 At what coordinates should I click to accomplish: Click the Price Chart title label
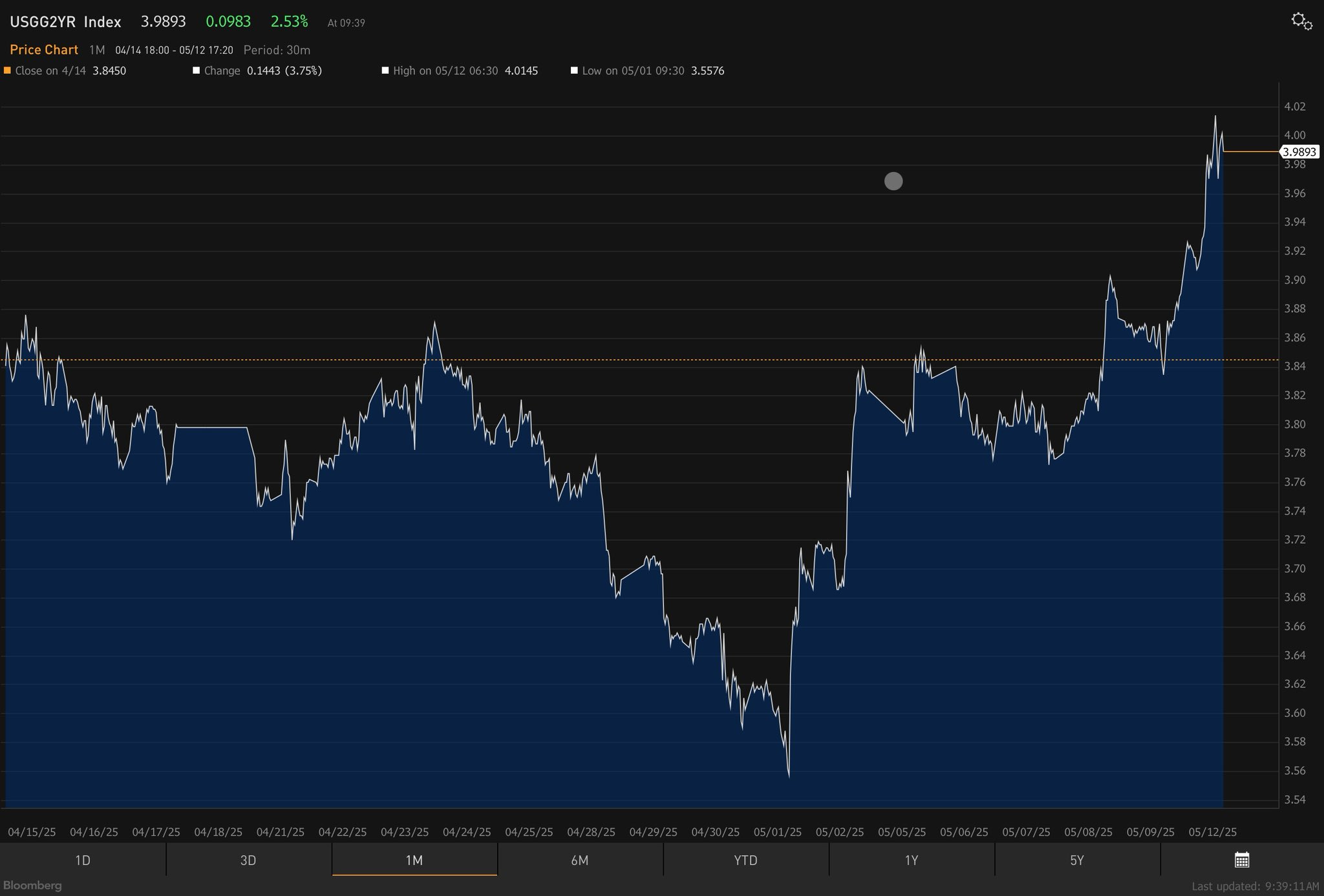point(44,50)
